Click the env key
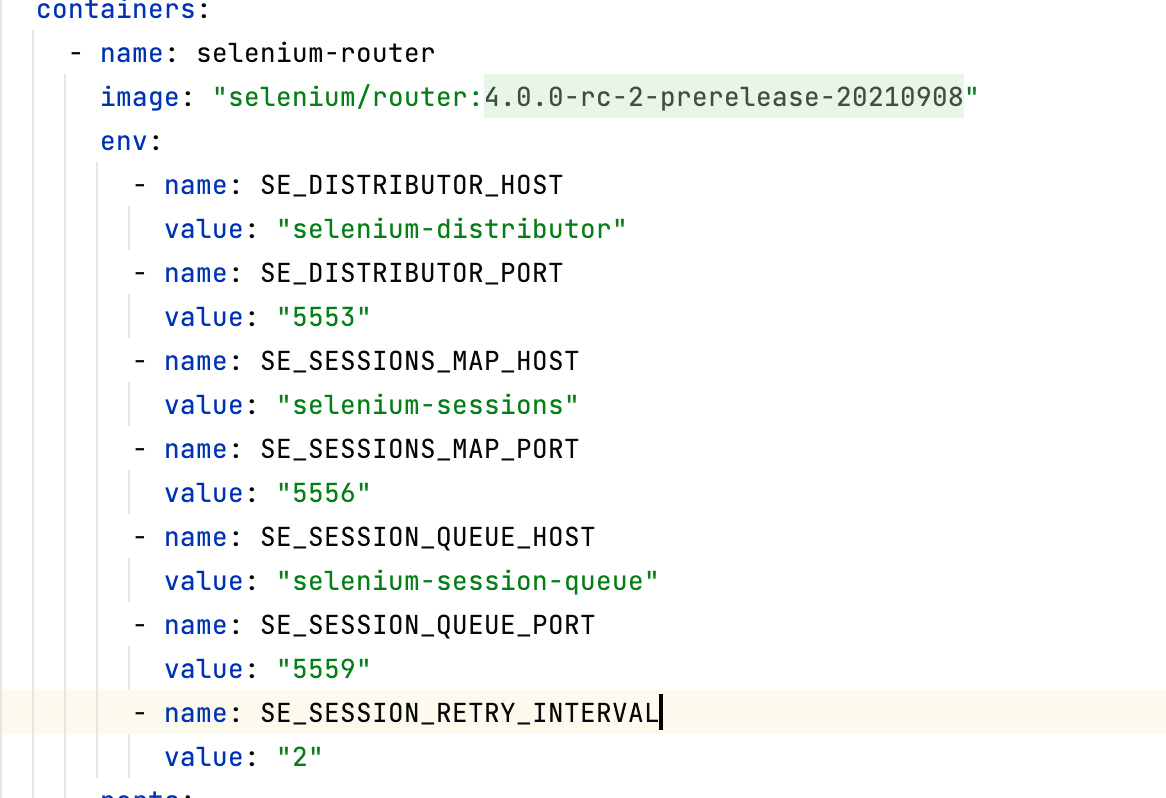The image size is (1166, 798). point(124,141)
